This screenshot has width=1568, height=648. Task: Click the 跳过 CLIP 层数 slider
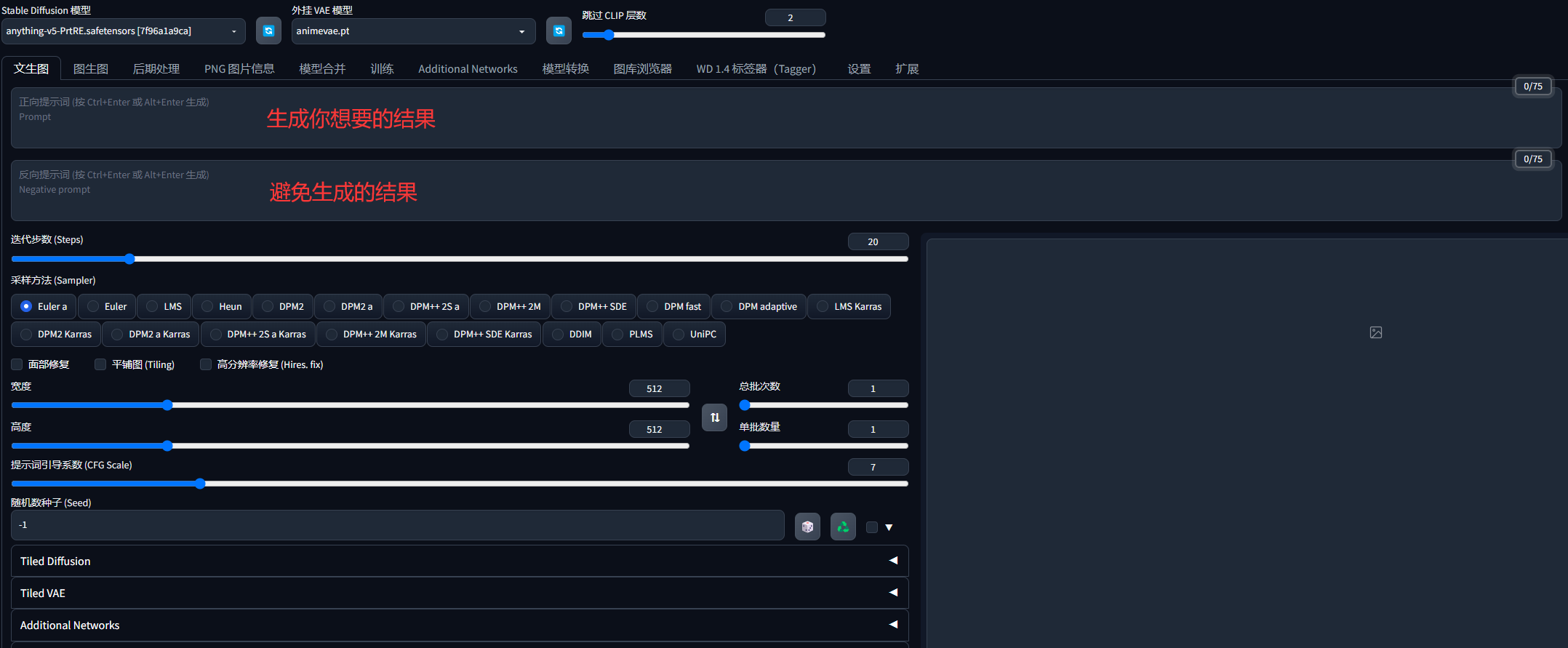point(704,35)
